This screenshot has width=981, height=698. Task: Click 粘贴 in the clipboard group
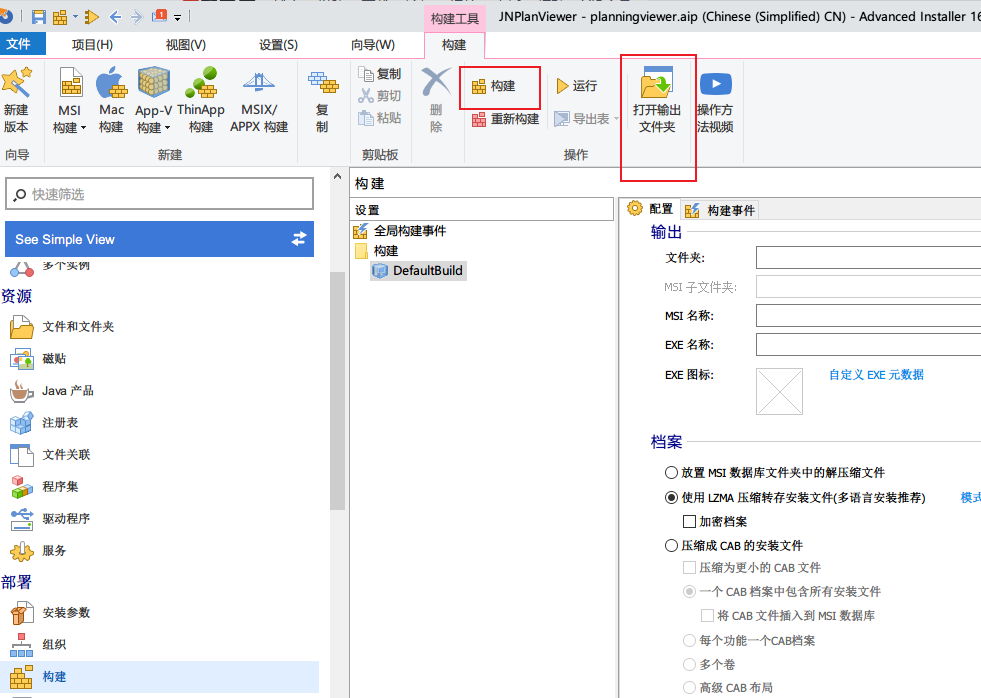(380, 118)
